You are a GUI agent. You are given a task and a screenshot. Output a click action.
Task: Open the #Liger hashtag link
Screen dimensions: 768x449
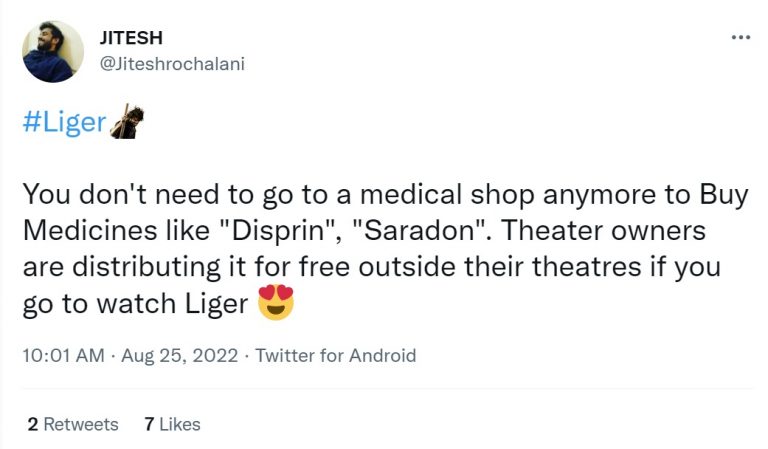pyautogui.click(x=64, y=123)
